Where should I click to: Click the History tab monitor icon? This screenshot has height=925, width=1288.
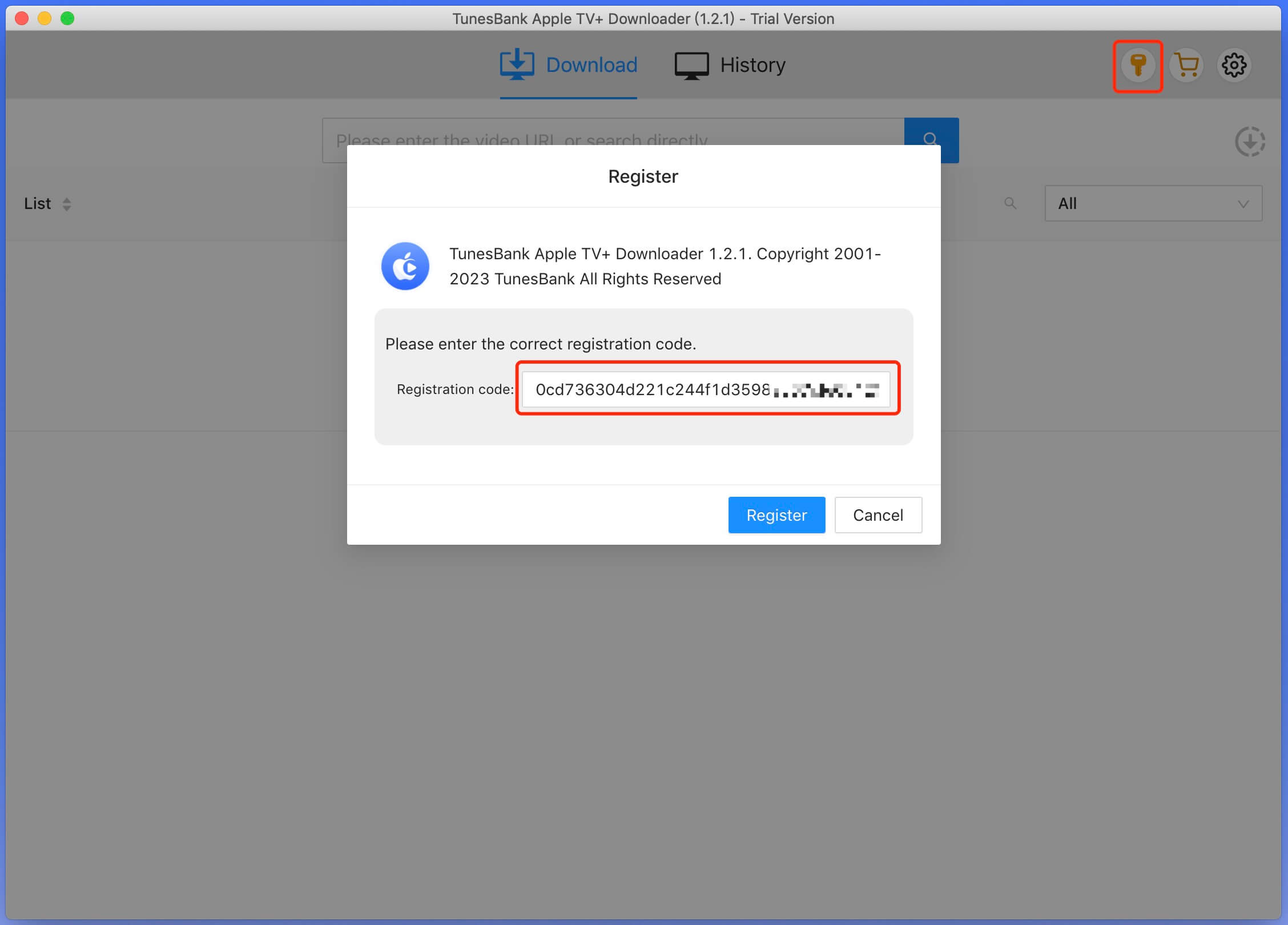coord(691,66)
